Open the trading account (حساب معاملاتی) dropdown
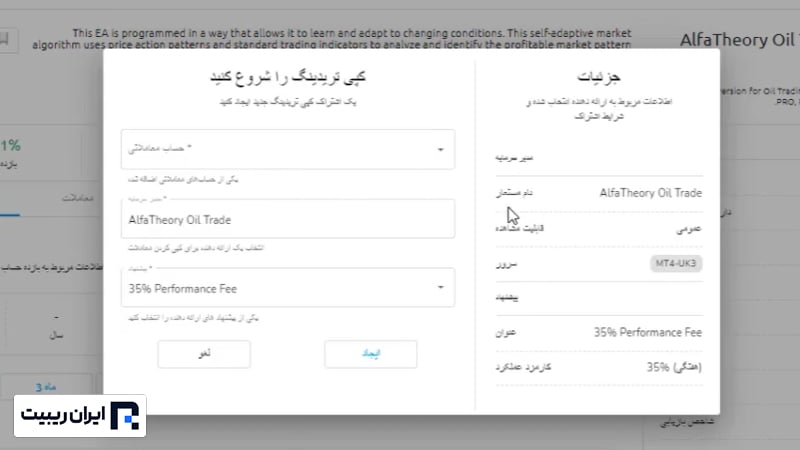 [x=287, y=150]
